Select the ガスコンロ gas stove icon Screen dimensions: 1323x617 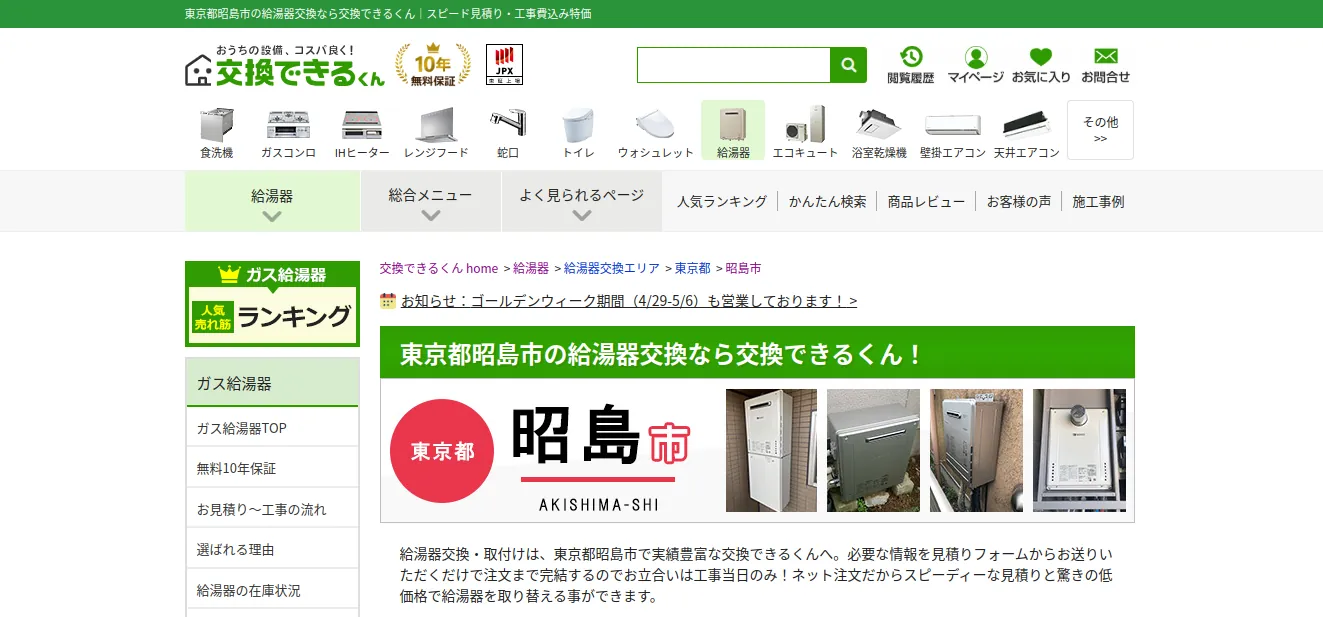click(x=288, y=131)
